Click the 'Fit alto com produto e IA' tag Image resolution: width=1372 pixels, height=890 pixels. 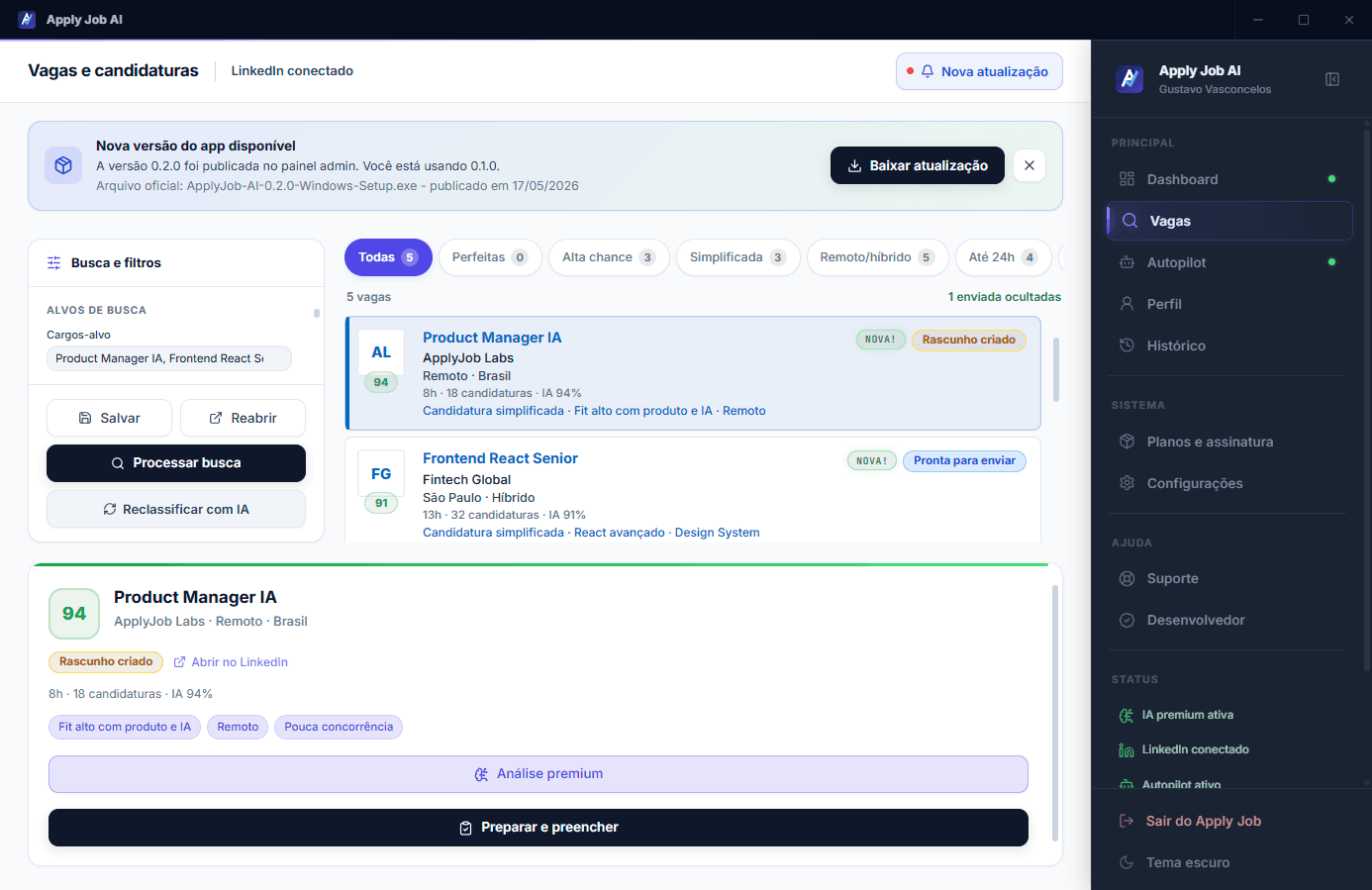[x=125, y=727]
